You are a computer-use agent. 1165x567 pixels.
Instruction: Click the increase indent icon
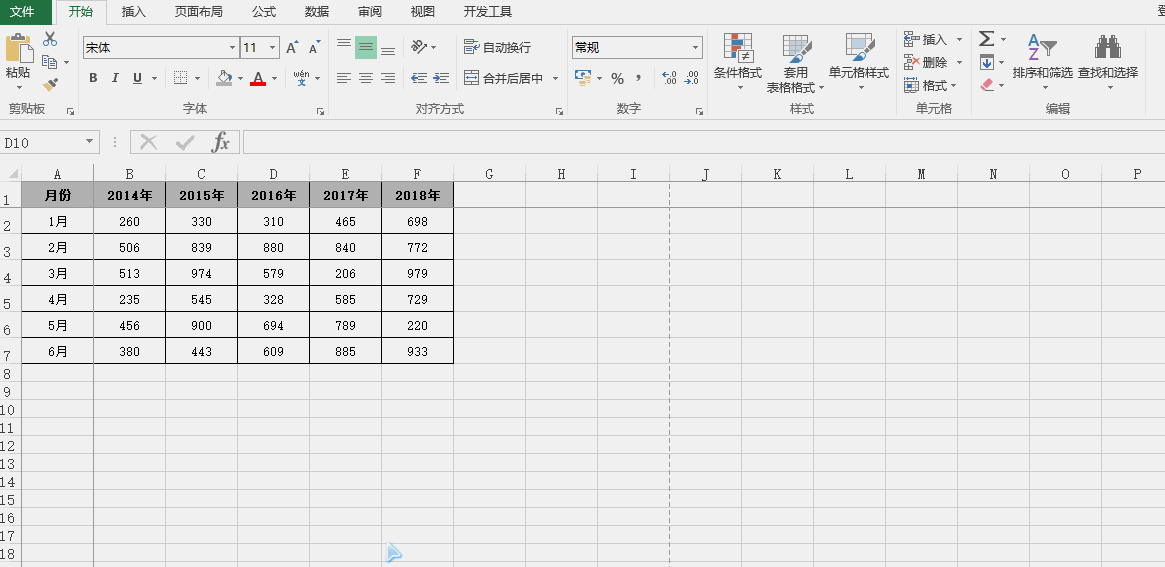coord(441,78)
